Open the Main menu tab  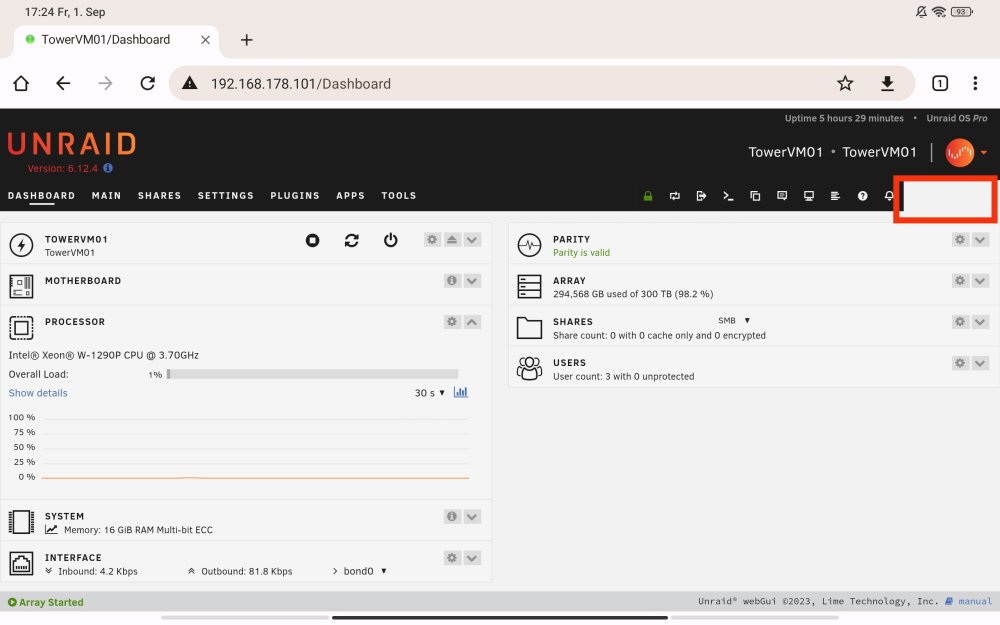click(107, 196)
